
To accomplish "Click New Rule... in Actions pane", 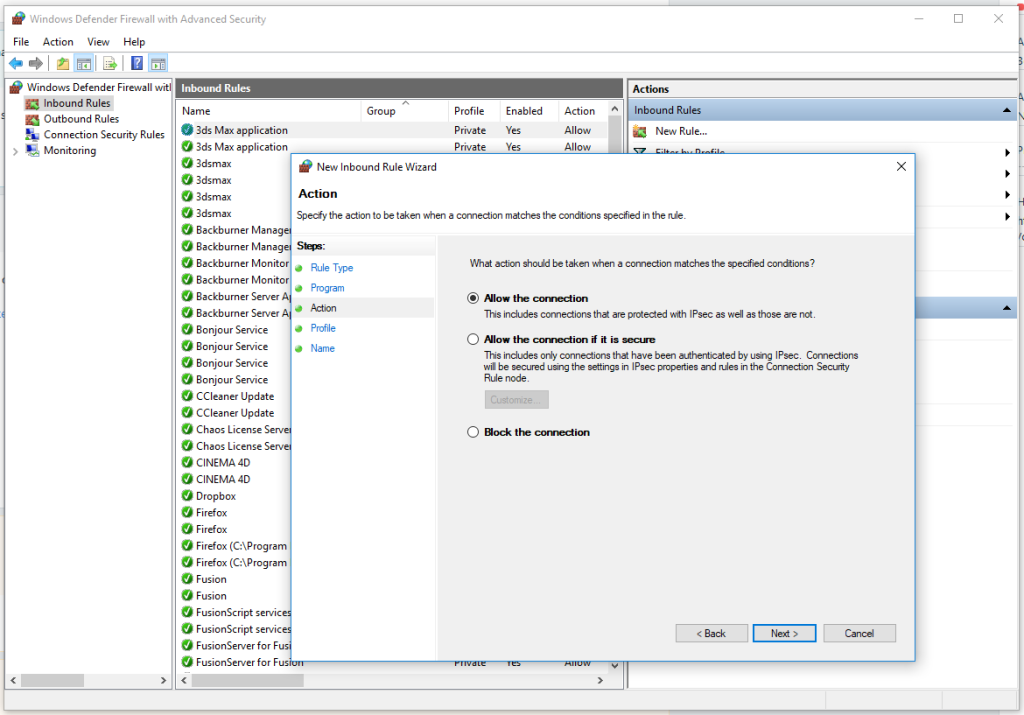I will click(x=680, y=131).
